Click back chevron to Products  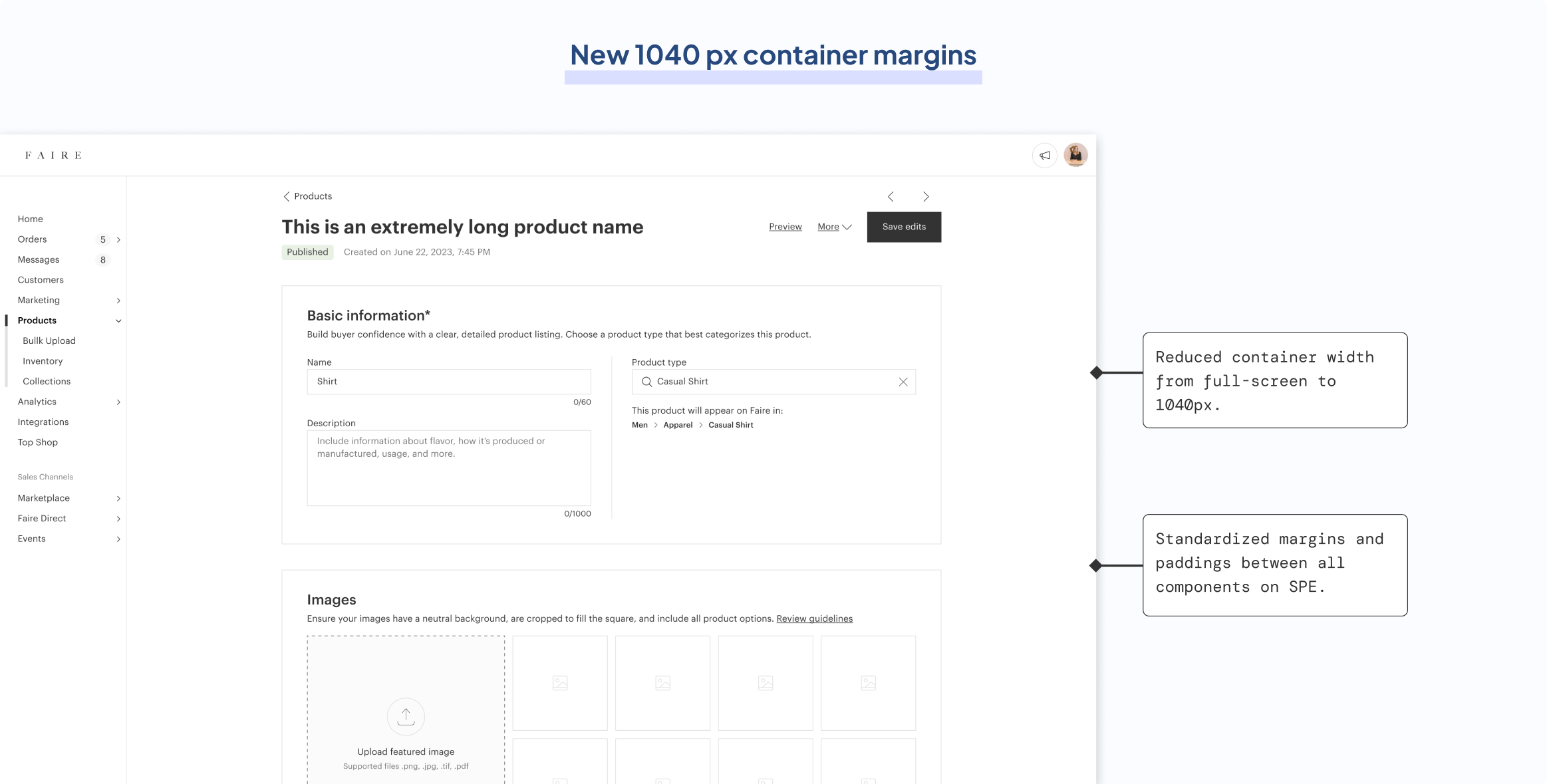point(287,197)
